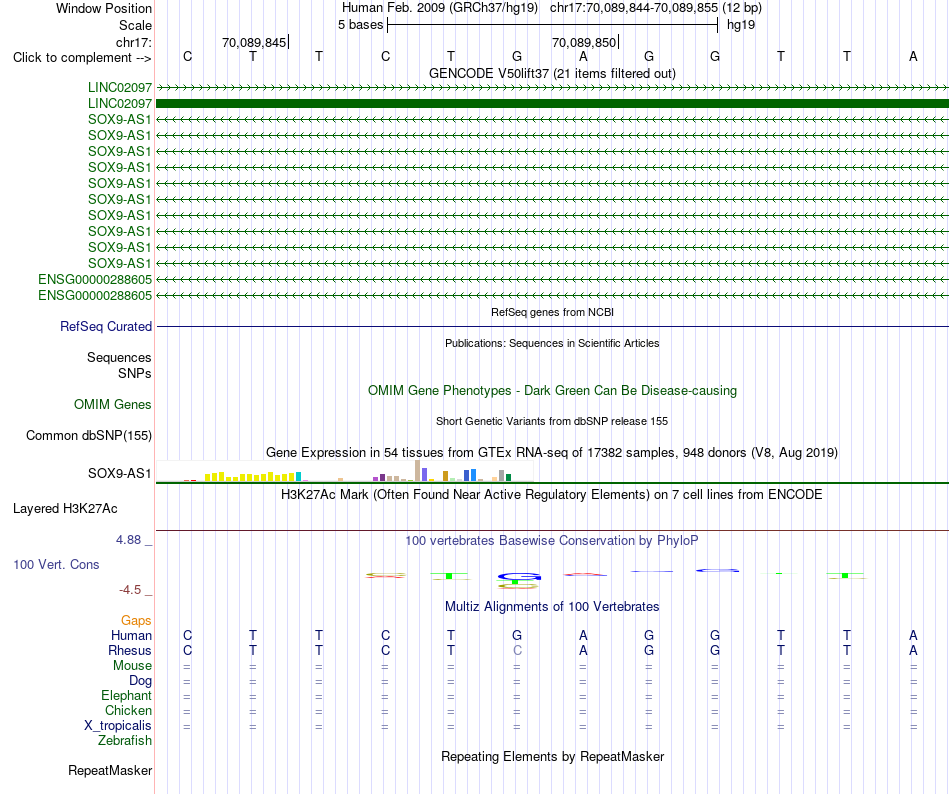Click the SNPs subtrack label
The height and width of the screenshot is (794, 950).
135,373
